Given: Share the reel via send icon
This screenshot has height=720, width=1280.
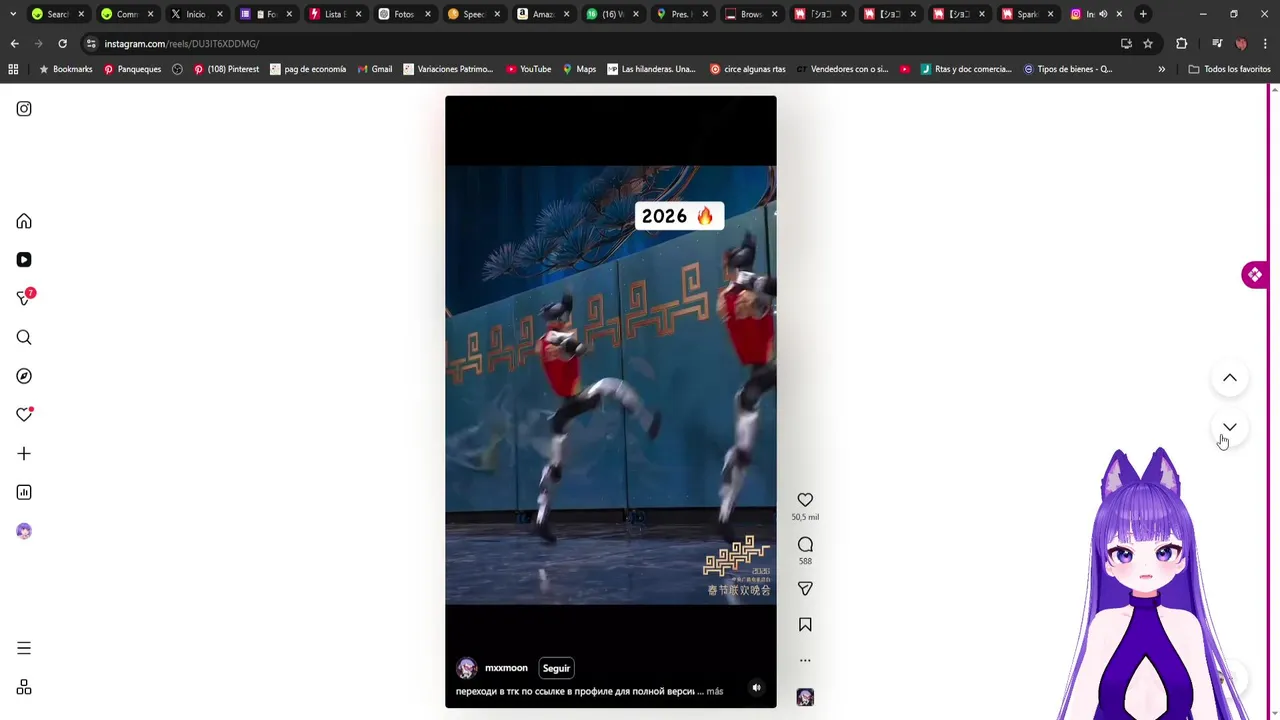Looking at the screenshot, I should [x=805, y=589].
